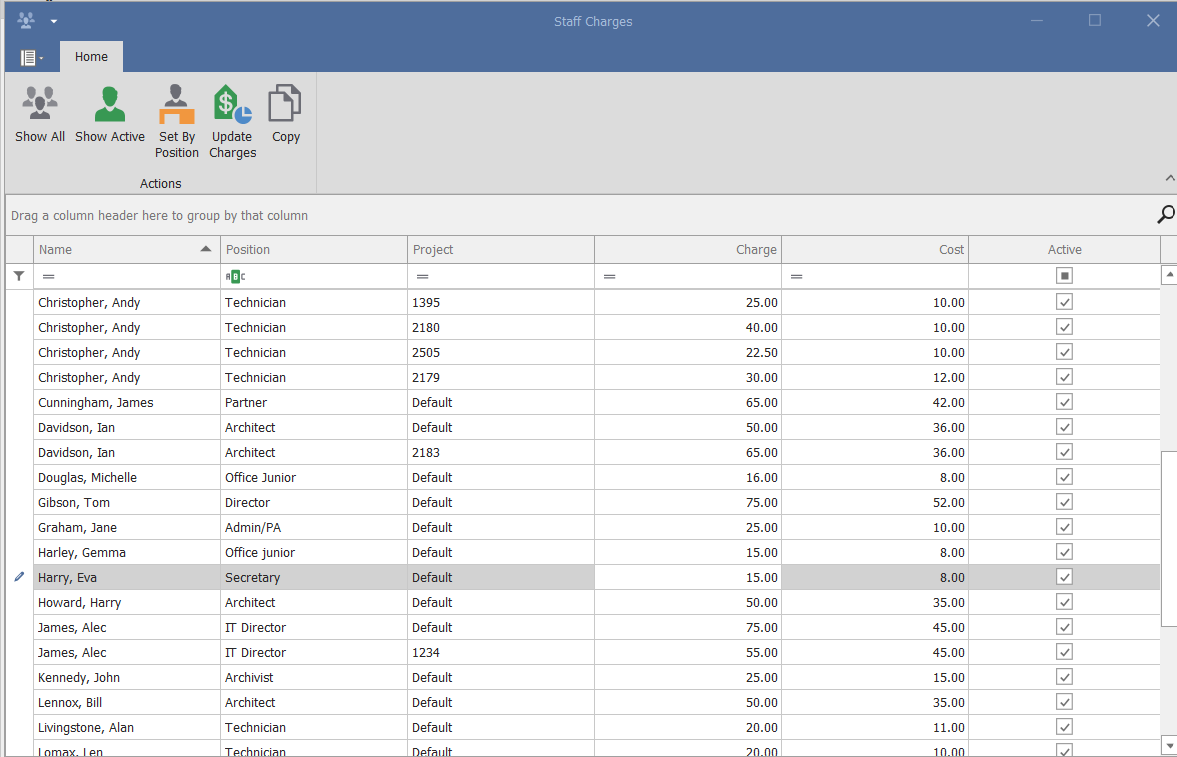Screen dimensions: 1177x757
Task: Click scroll down arrow of grid scrollbar
Action: pos(1169,745)
